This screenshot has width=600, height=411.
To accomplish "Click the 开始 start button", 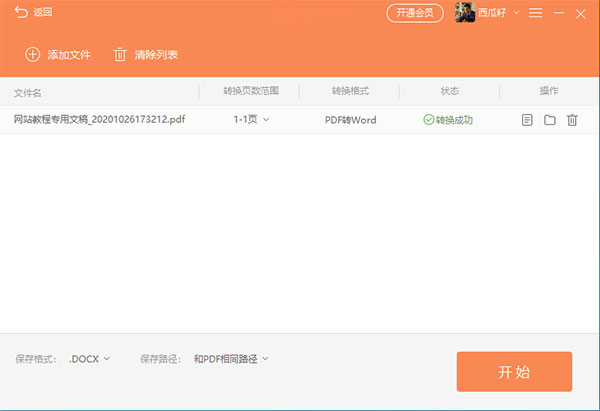I will pyautogui.click(x=514, y=372).
